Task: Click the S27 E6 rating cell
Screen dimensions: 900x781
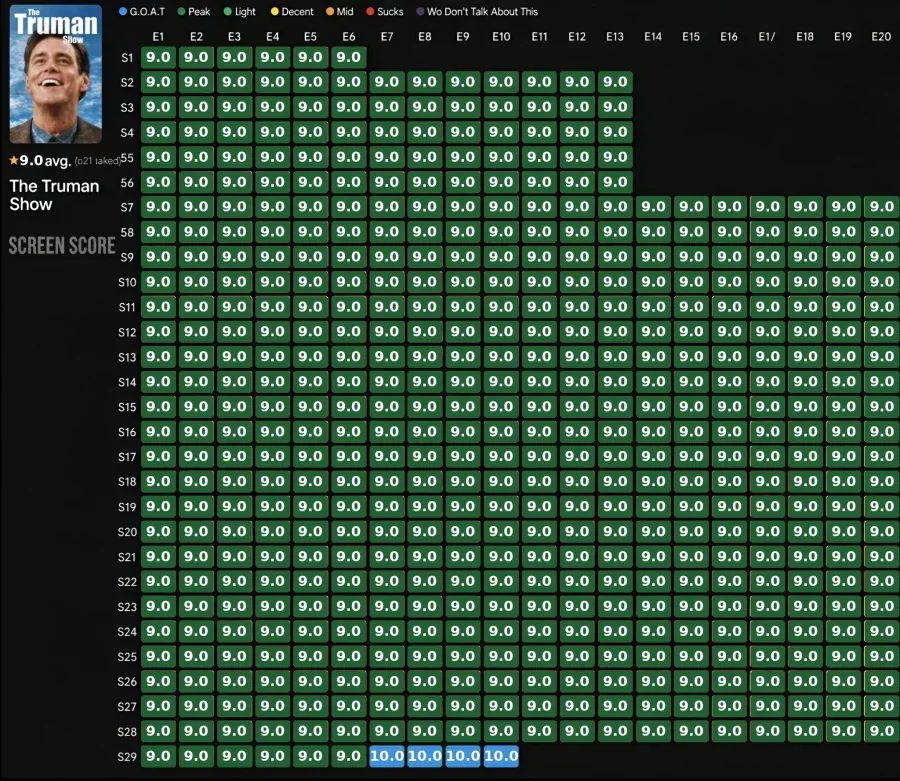Action: pyautogui.click(x=348, y=706)
